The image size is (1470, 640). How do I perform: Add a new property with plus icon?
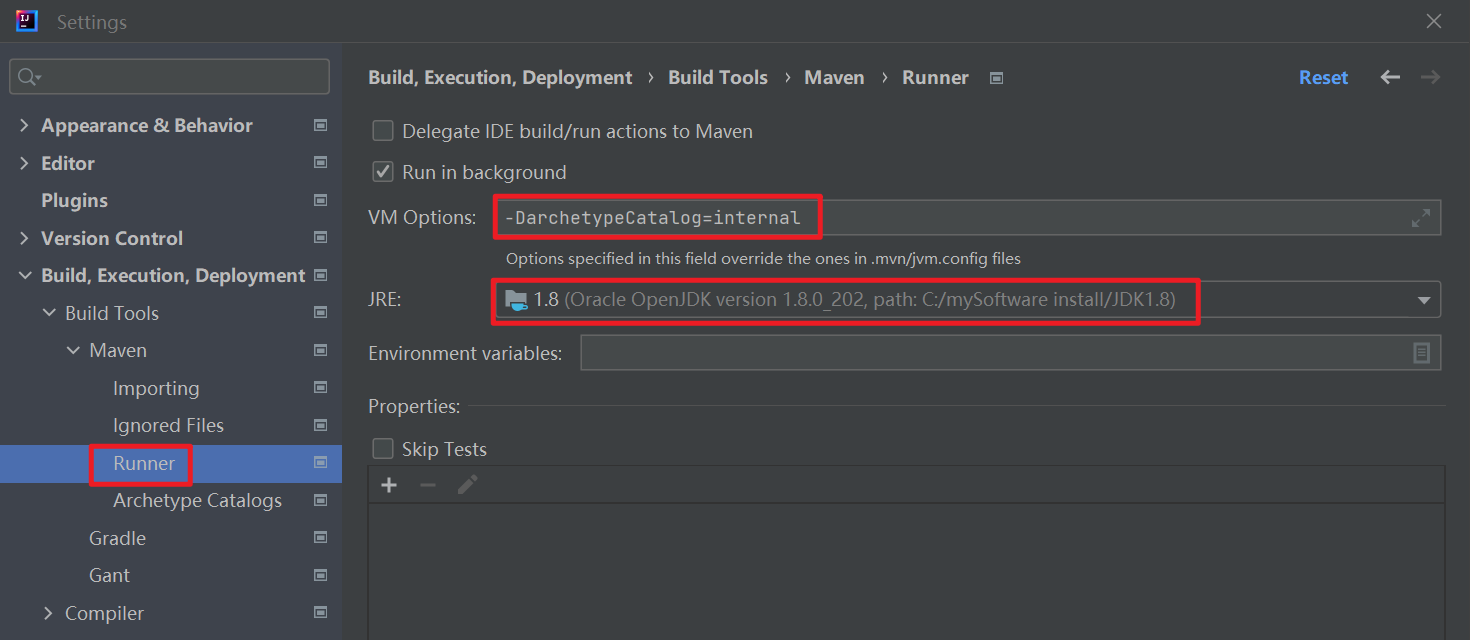point(389,485)
